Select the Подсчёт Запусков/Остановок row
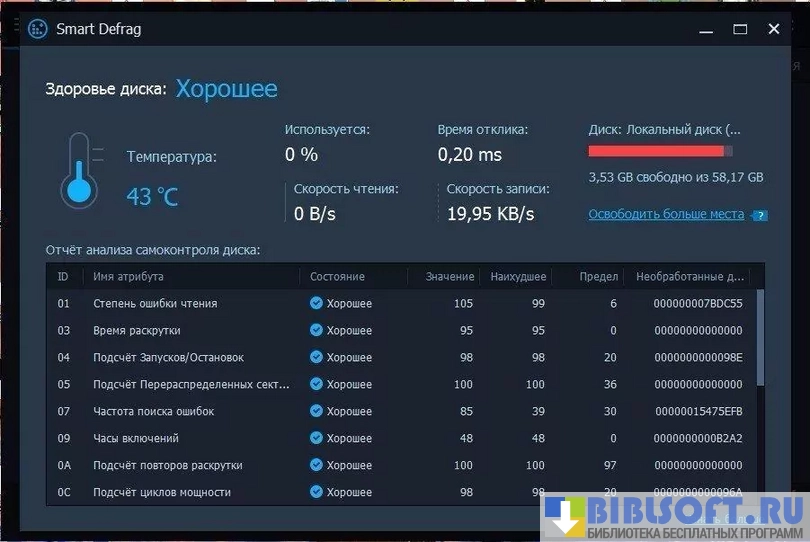810x542 pixels. click(x=168, y=357)
